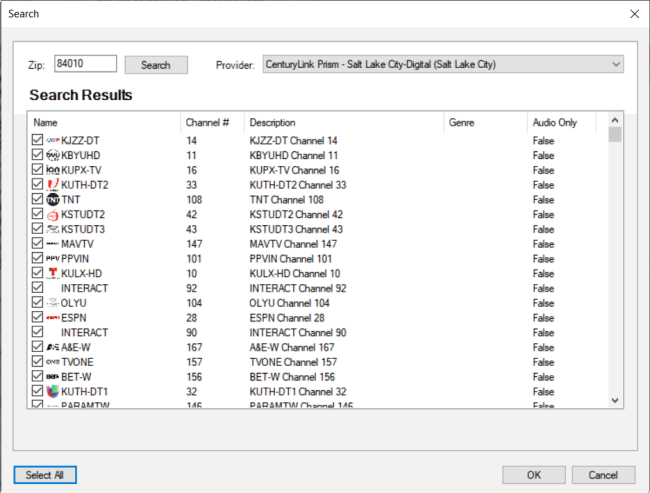Uncheck the BET-W checkbox
This screenshot has height=493, width=650.
click(x=37, y=376)
